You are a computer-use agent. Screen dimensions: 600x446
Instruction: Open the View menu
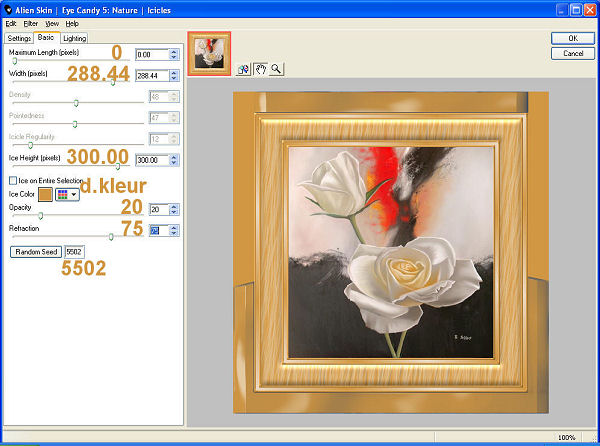pos(52,24)
